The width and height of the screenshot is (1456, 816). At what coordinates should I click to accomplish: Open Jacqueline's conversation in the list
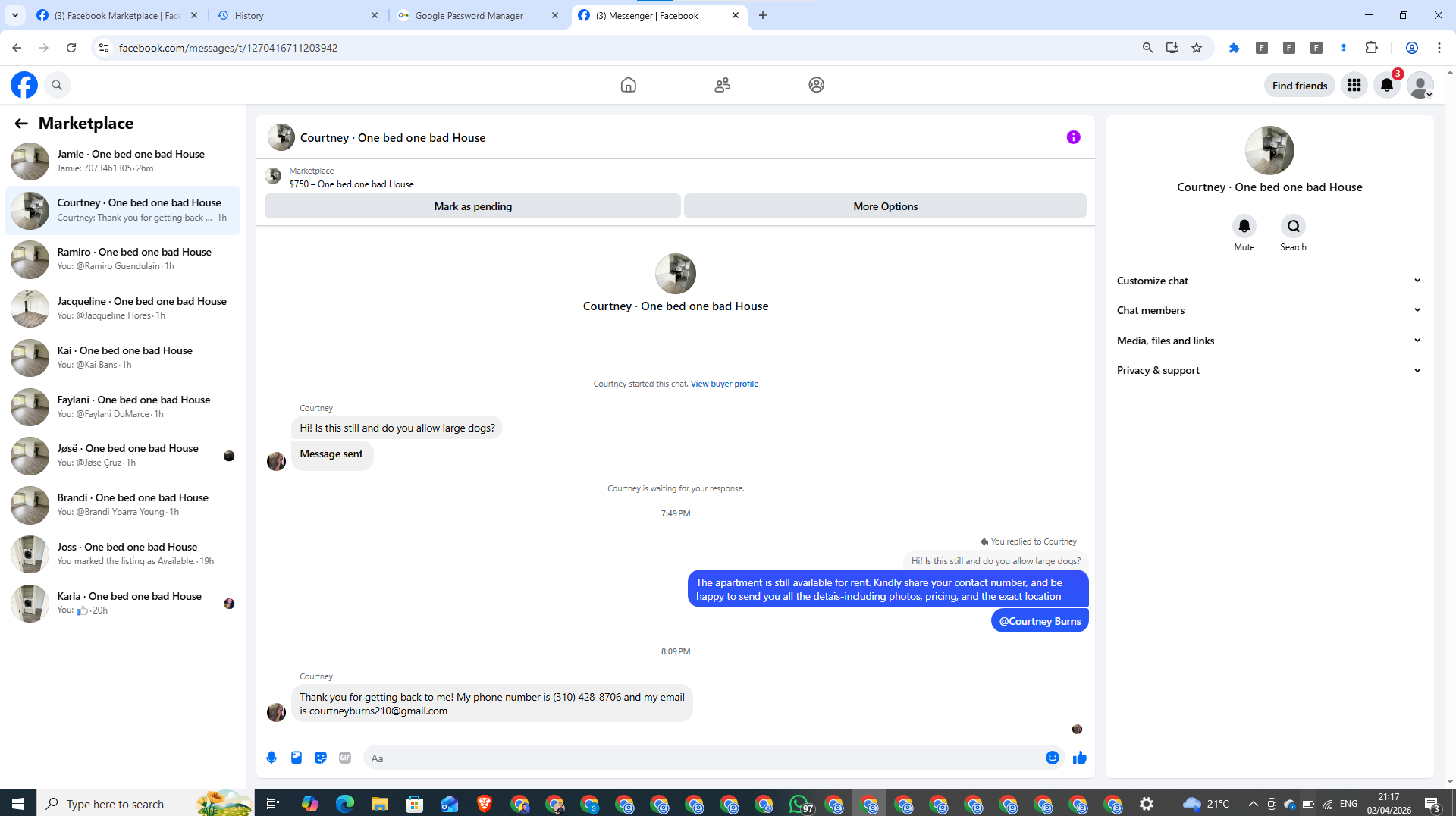(x=123, y=308)
